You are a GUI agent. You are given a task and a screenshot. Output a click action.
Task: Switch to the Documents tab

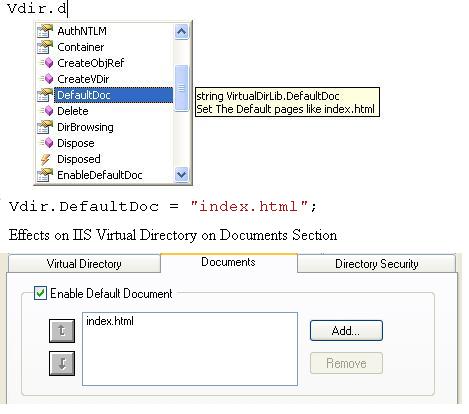[x=229, y=262]
